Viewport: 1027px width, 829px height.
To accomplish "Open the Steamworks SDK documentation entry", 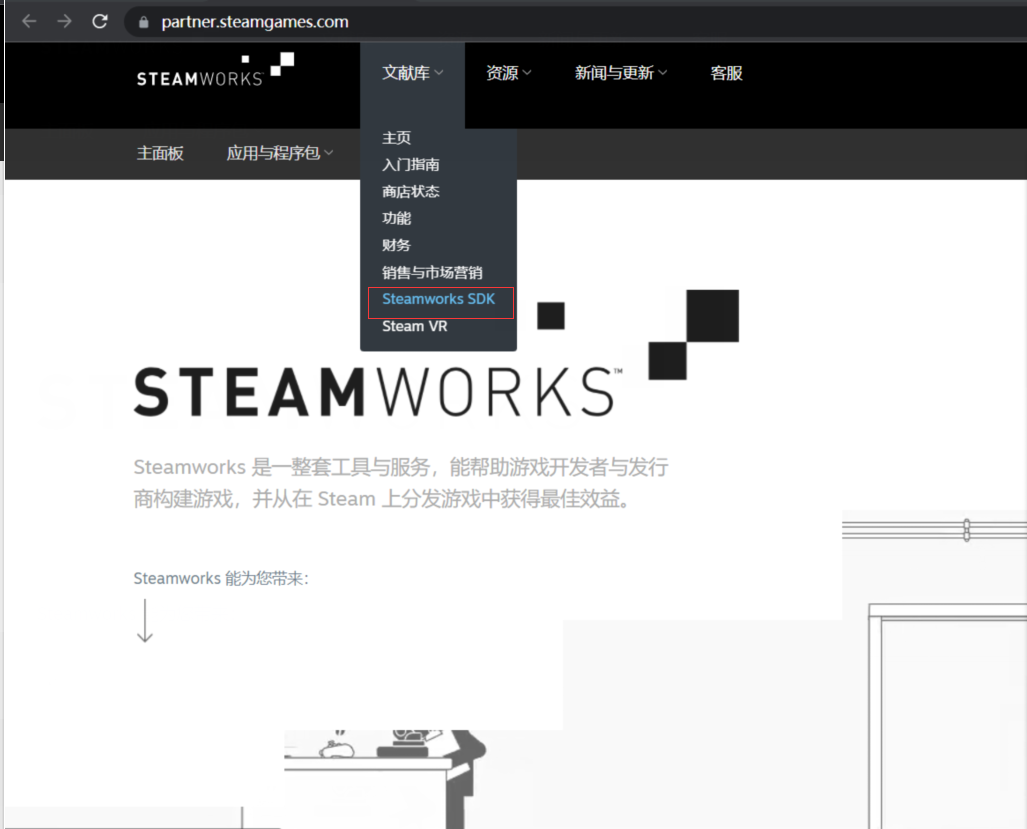I will (438, 298).
